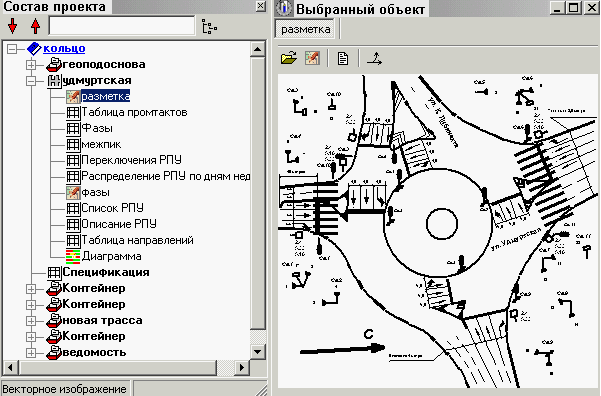Click the red down arrow icon
The image size is (601, 396).
(x=13, y=26)
